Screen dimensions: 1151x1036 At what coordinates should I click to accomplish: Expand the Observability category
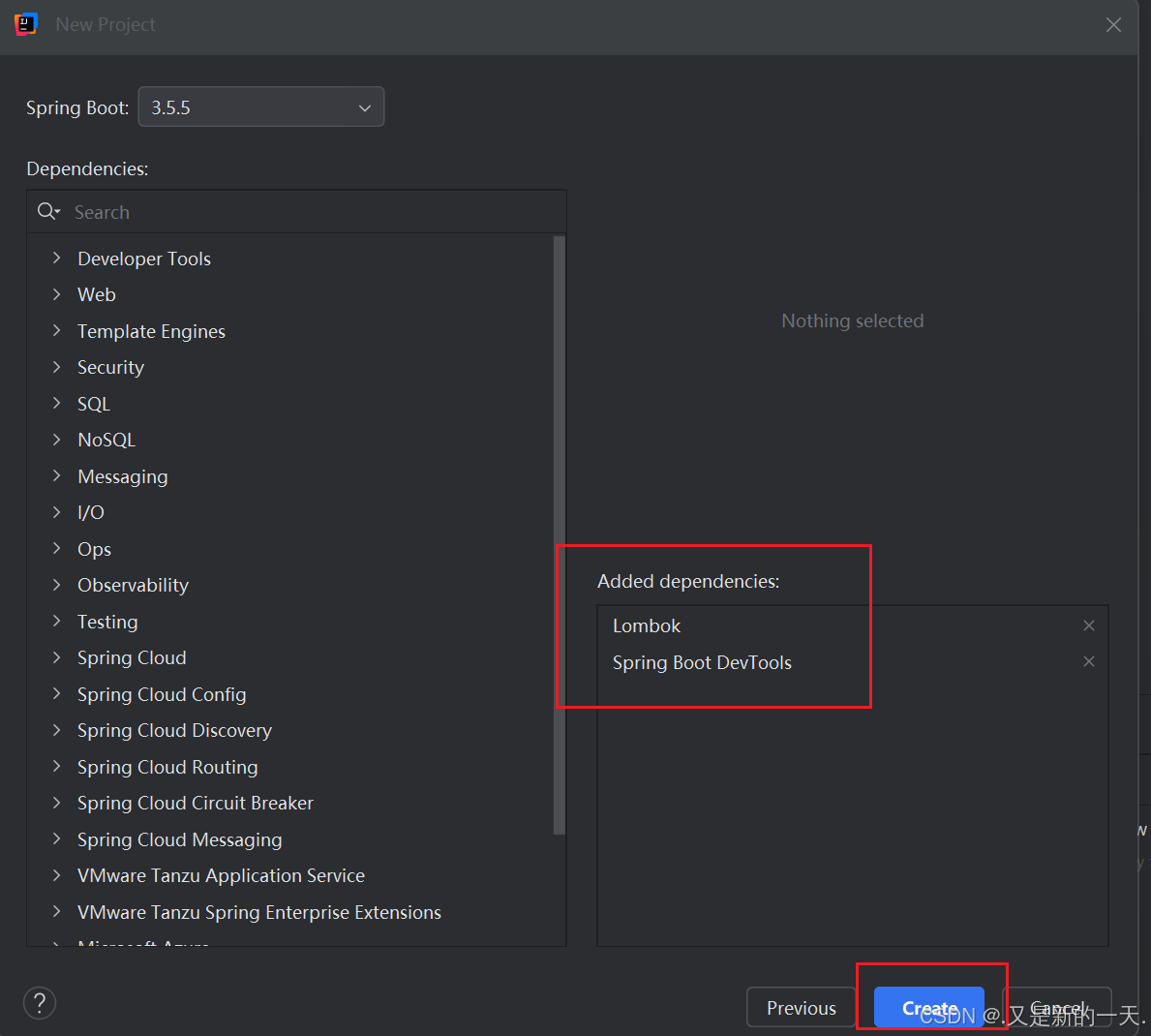tap(56, 585)
